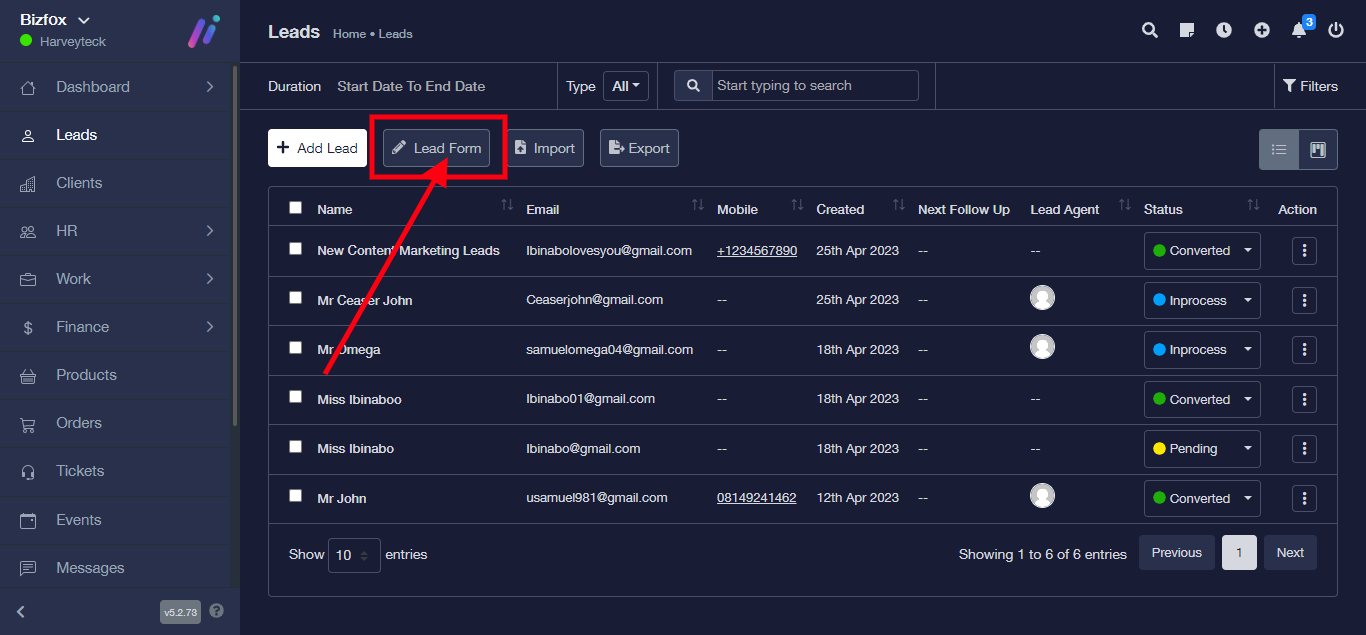1366x635 pixels.
Task: Expand the HR sidebar menu
Action: pos(118,231)
